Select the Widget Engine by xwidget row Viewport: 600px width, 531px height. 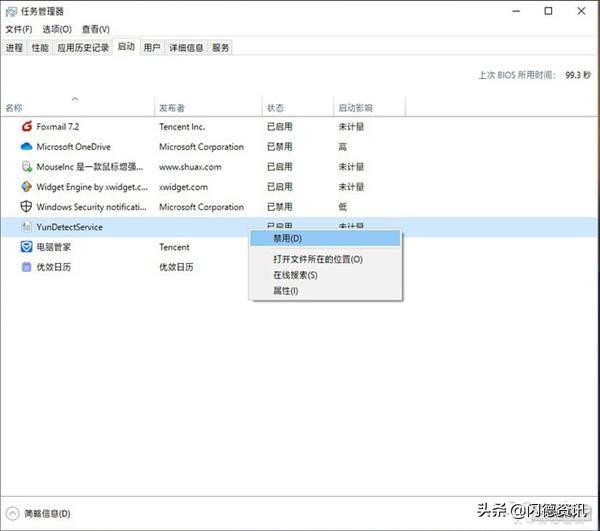pyautogui.click(x=92, y=187)
